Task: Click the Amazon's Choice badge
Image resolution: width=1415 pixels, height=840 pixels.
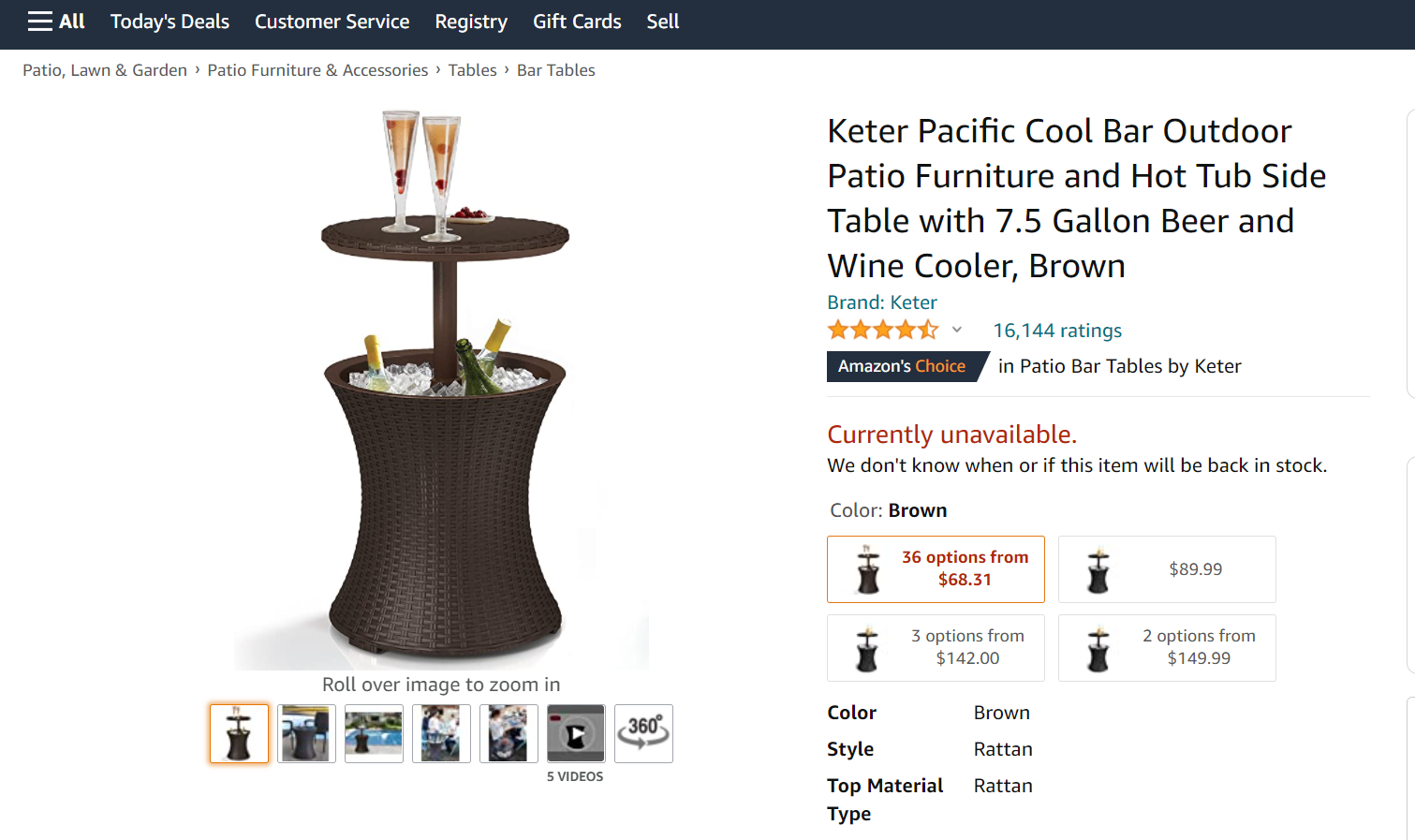Action: click(902, 366)
